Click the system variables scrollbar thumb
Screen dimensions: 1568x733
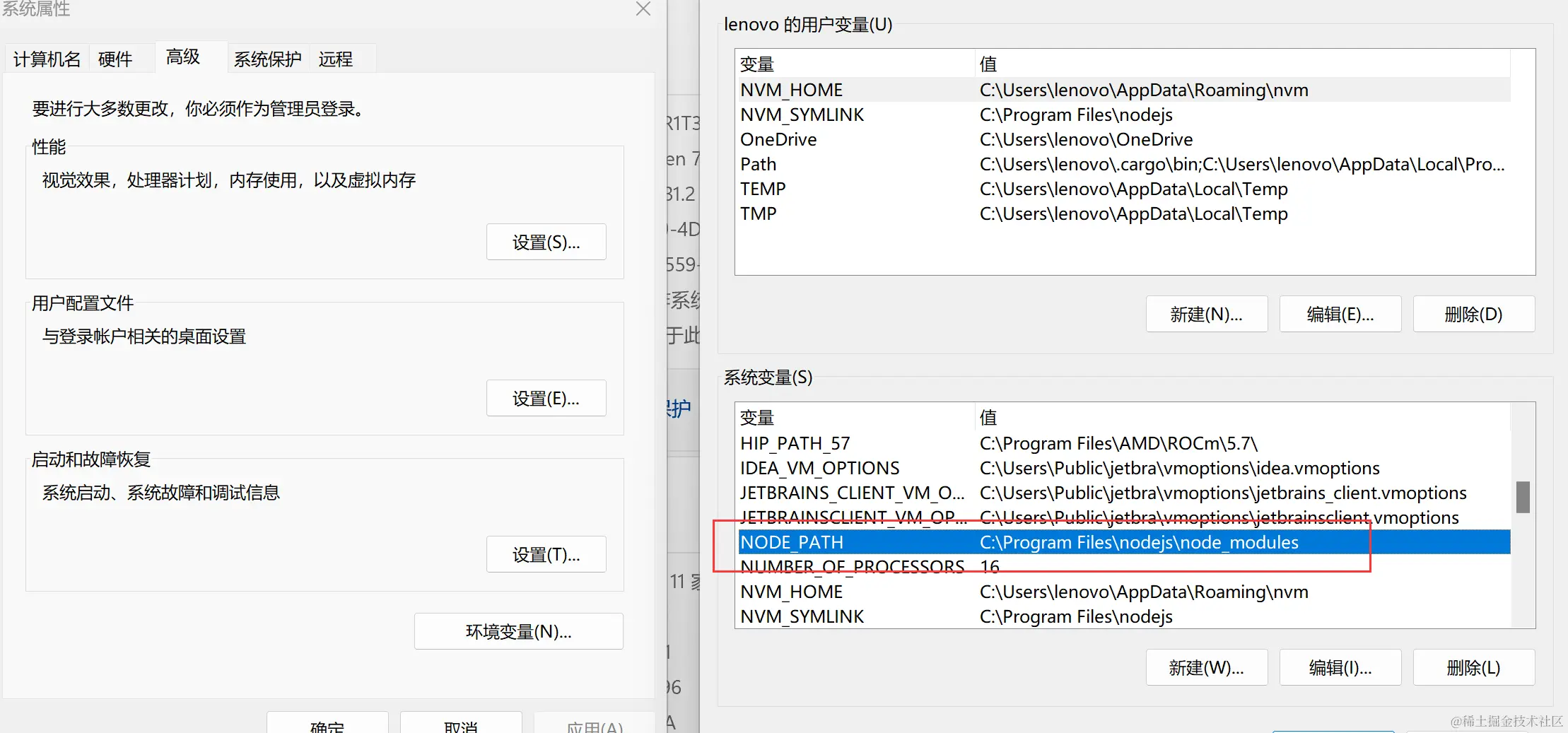pos(1523,497)
